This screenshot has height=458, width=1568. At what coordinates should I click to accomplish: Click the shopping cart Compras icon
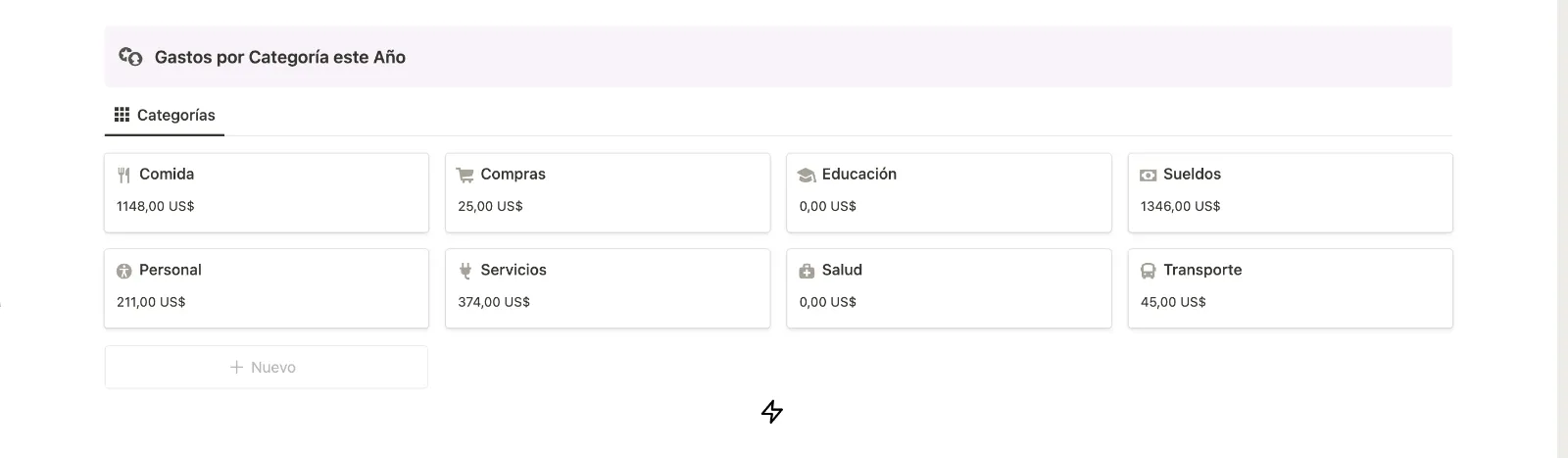pyautogui.click(x=465, y=175)
